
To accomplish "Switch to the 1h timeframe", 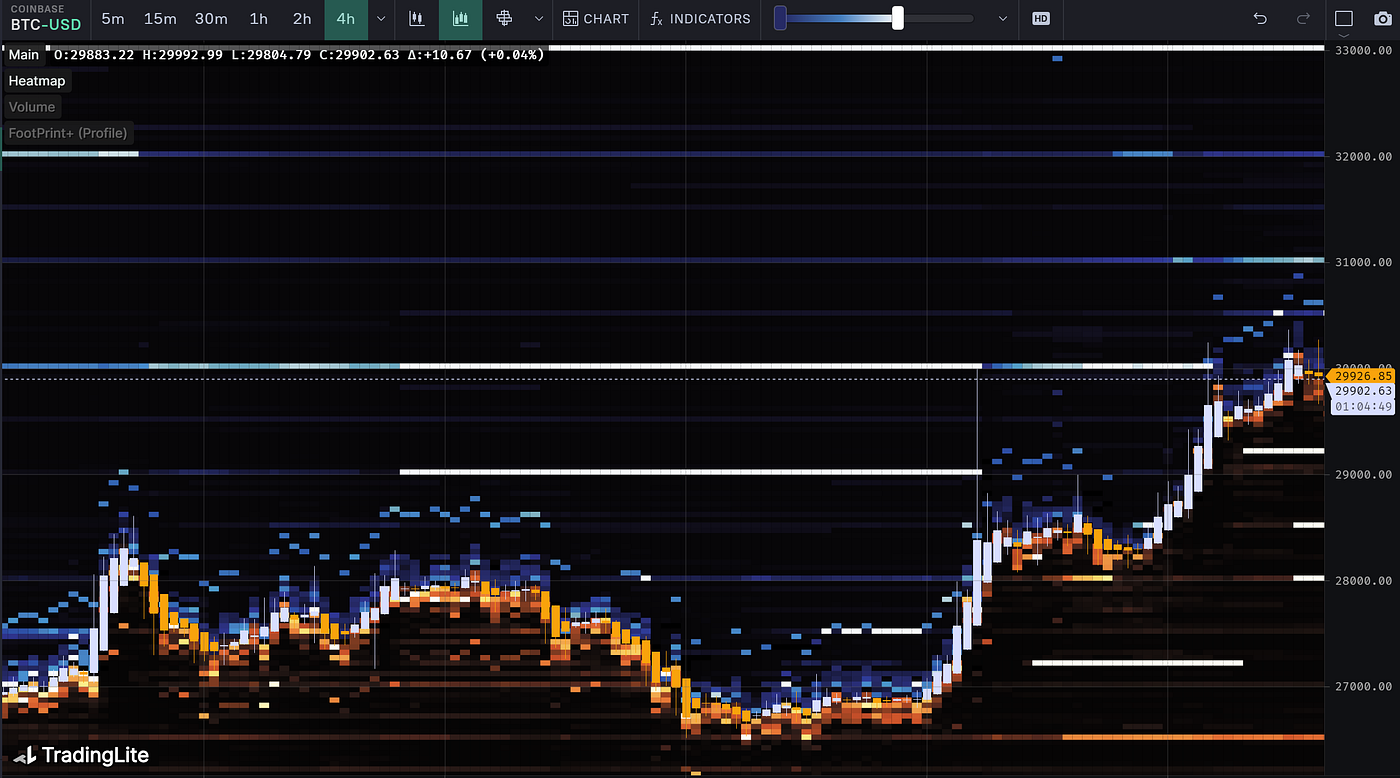I will pyautogui.click(x=259, y=19).
